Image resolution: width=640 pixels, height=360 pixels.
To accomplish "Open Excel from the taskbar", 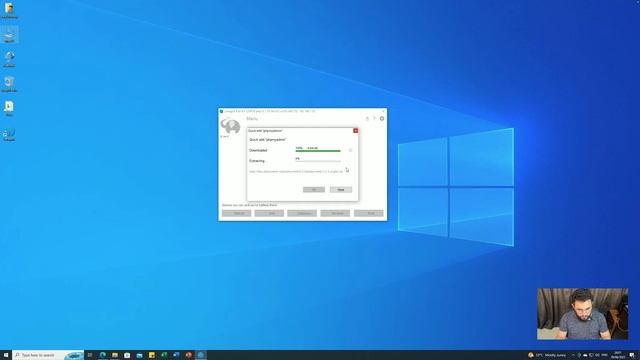I will pos(164,355).
